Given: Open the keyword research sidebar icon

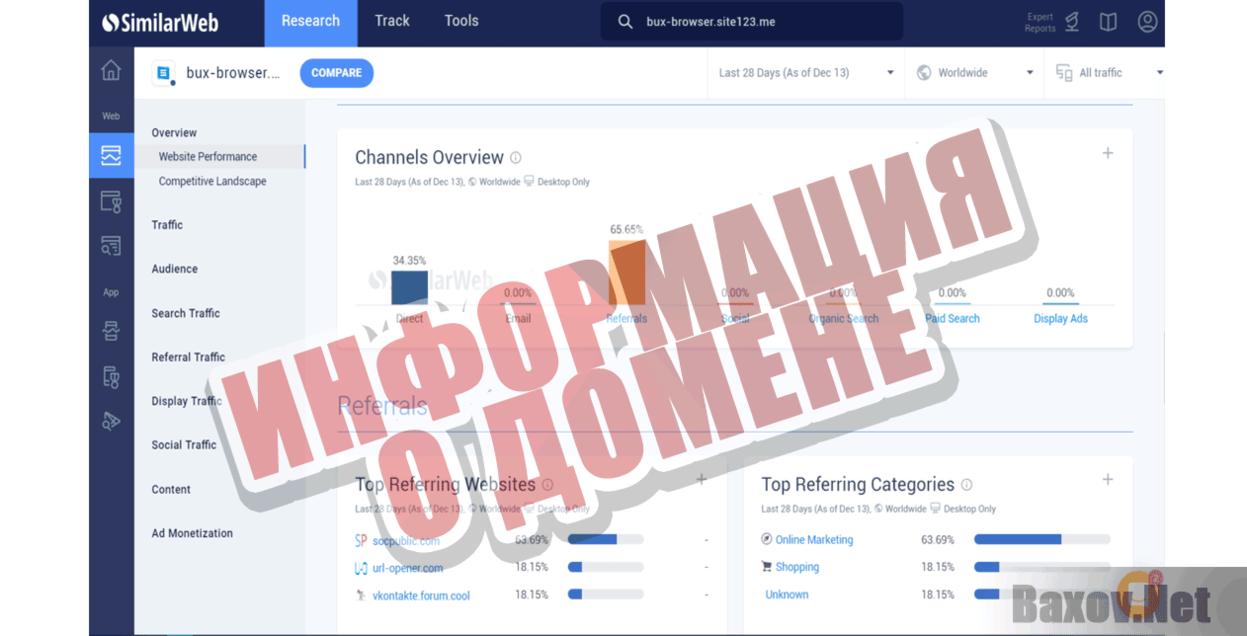Looking at the screenshot, I should [x=111, y=245].
